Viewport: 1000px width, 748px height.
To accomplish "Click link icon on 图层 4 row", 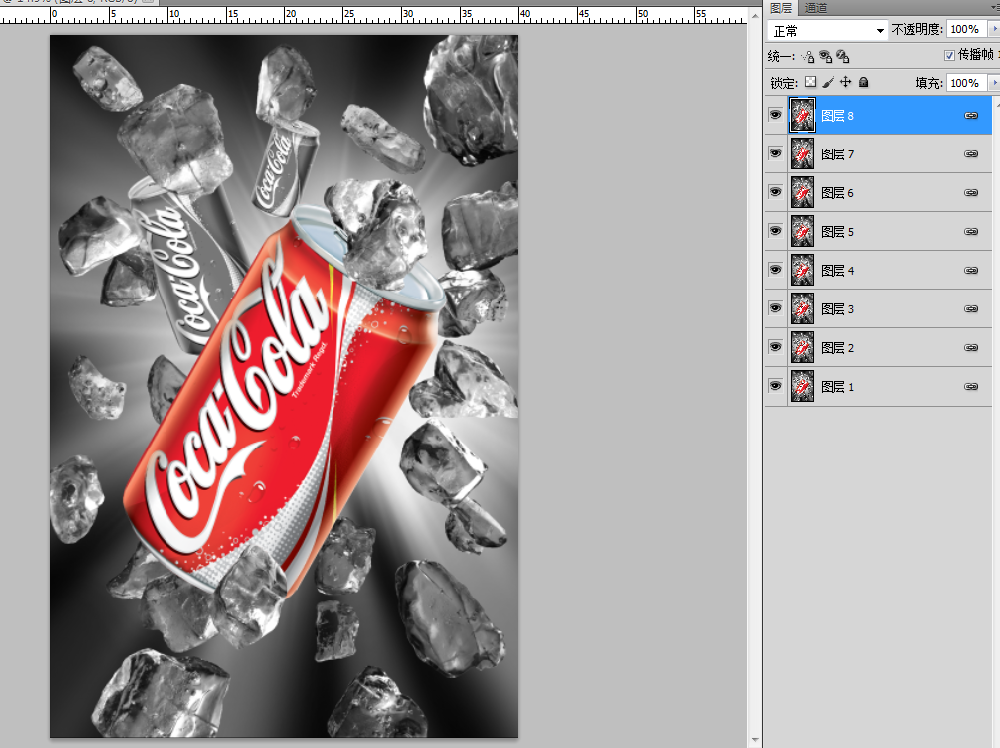I will coord(971,270).
